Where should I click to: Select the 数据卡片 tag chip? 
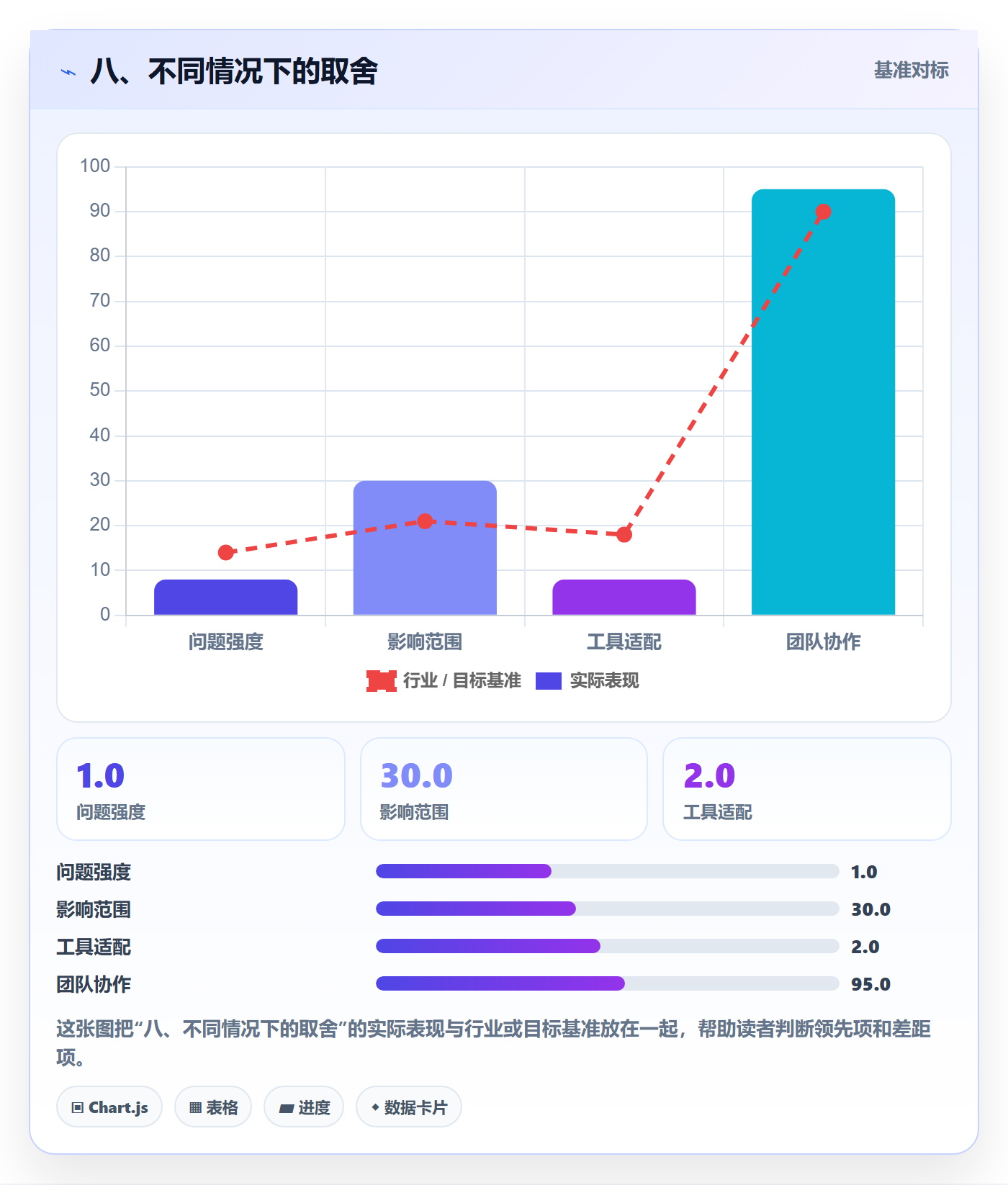pos(409,1107)
